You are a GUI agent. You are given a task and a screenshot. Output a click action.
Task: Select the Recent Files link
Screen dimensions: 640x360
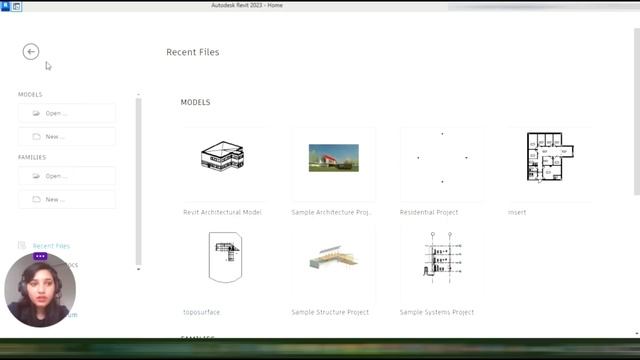51,246
